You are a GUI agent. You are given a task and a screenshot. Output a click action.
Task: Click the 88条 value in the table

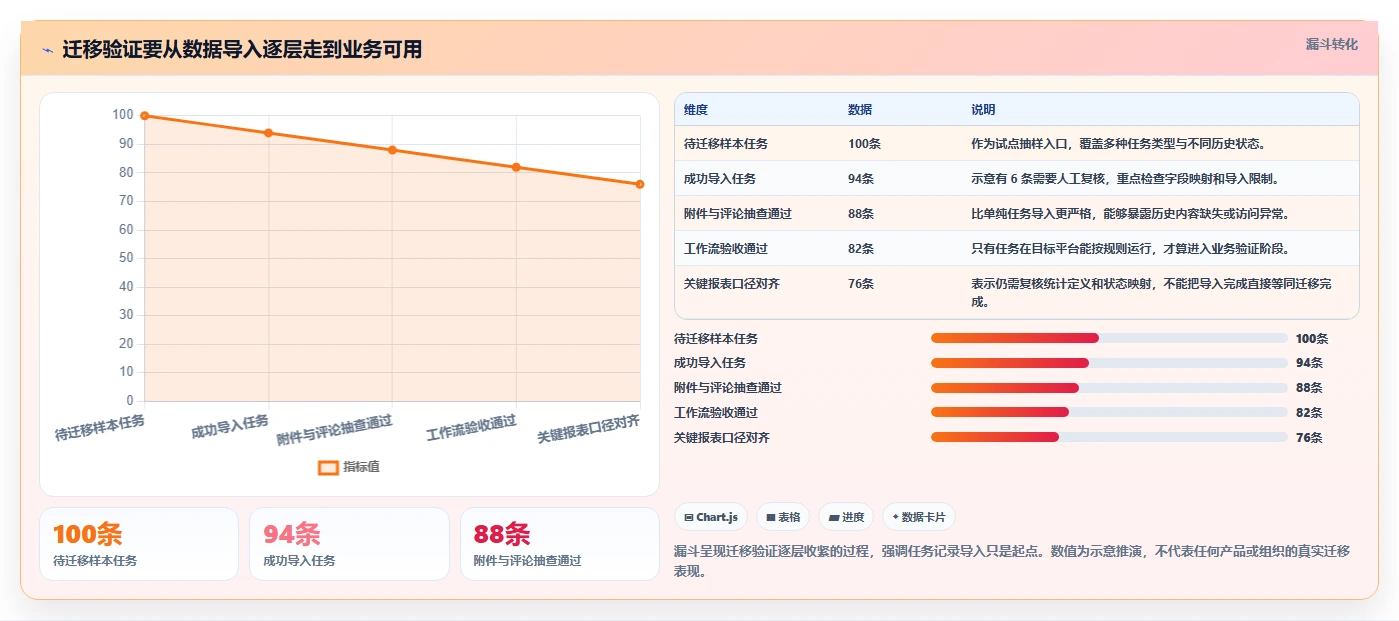861,214
